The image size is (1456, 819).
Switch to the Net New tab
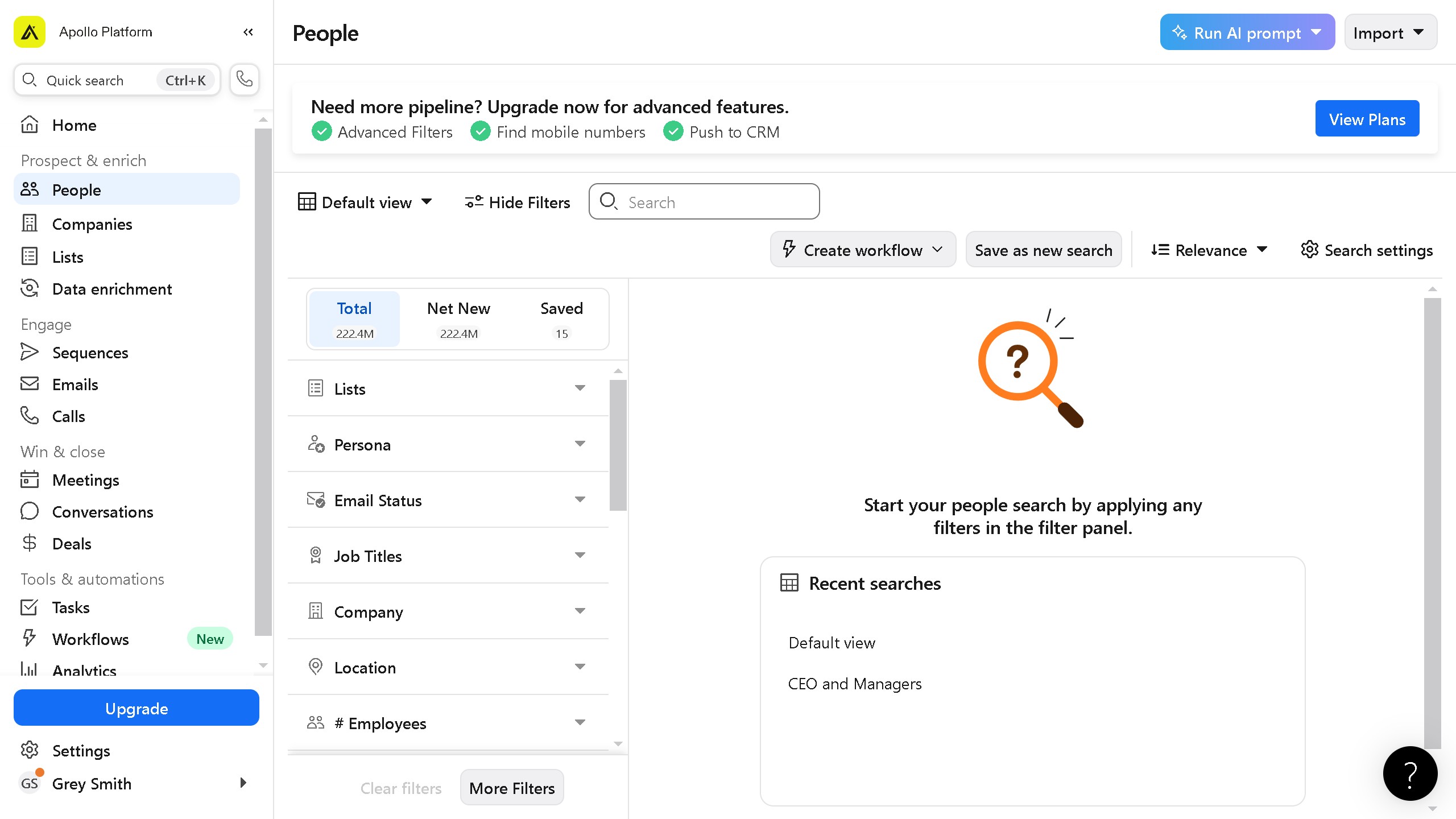click(x=458, y=318)
